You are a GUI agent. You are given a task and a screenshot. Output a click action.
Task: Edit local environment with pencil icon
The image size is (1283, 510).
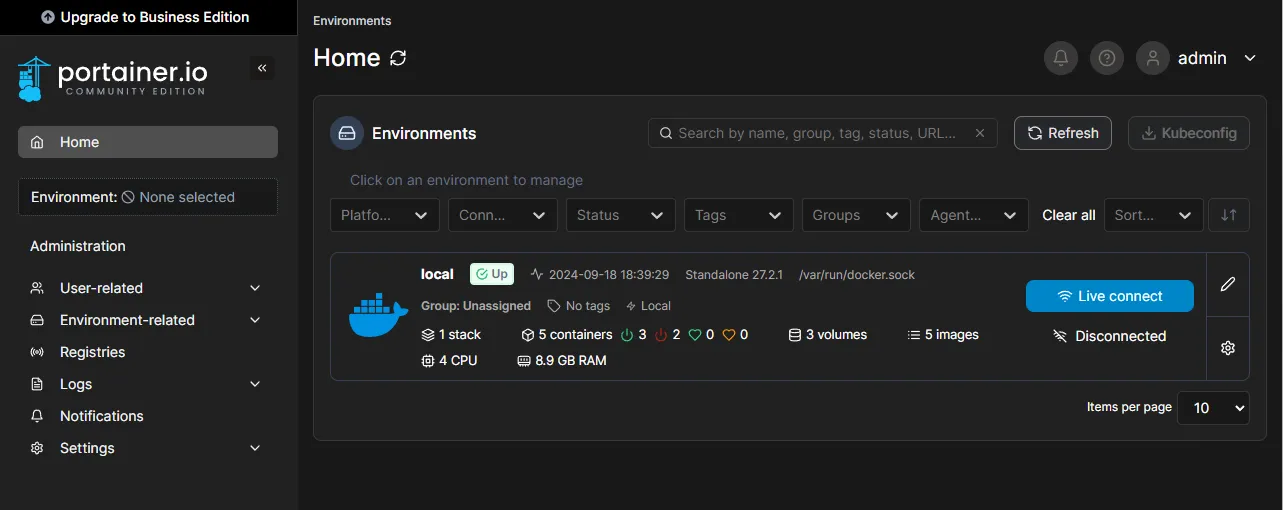1228,284
